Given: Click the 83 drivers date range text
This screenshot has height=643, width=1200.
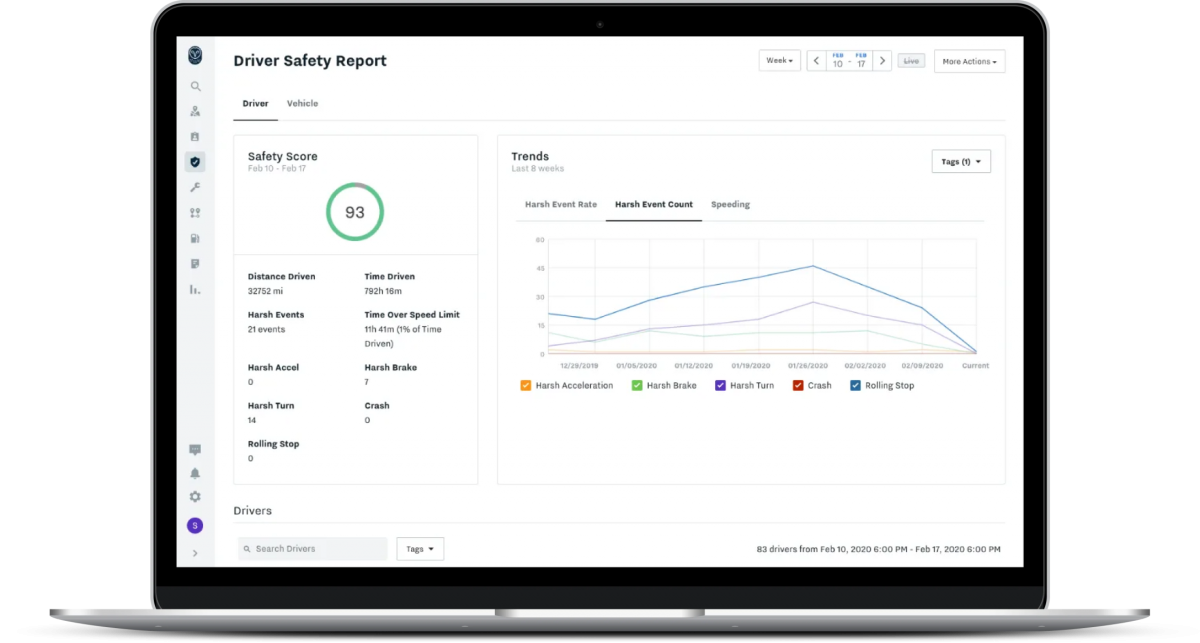Looking at the screenshot, I should point(879,549).
